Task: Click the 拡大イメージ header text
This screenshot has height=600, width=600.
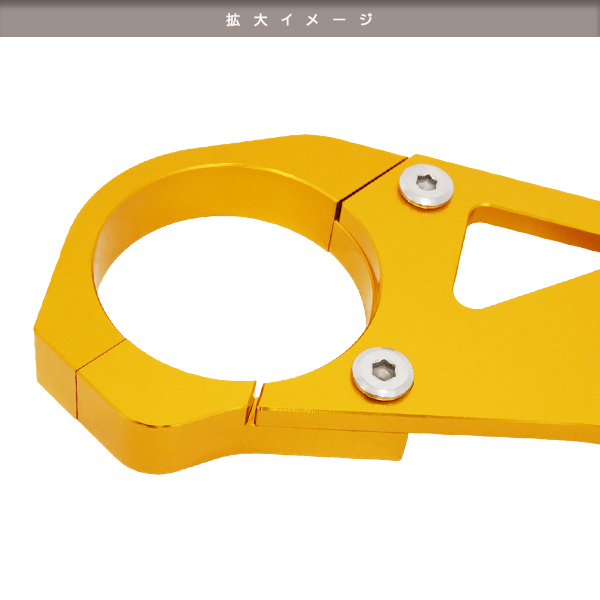Action: coord(300,19)
